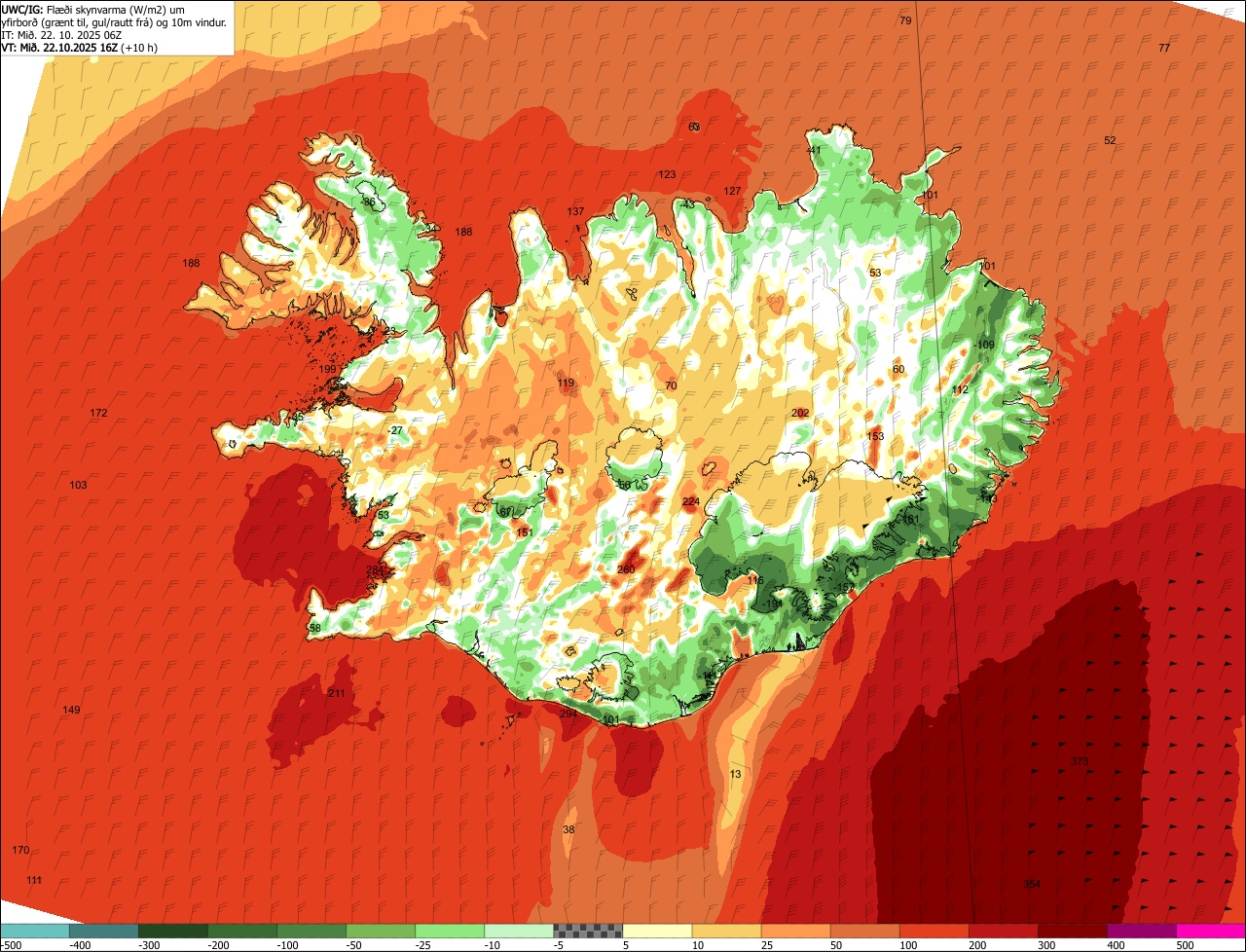The width and height of the screenshot is (1246, 952).
Task: Select the value 211 southwest of Reykjanes
Action: tap(336, 693)
